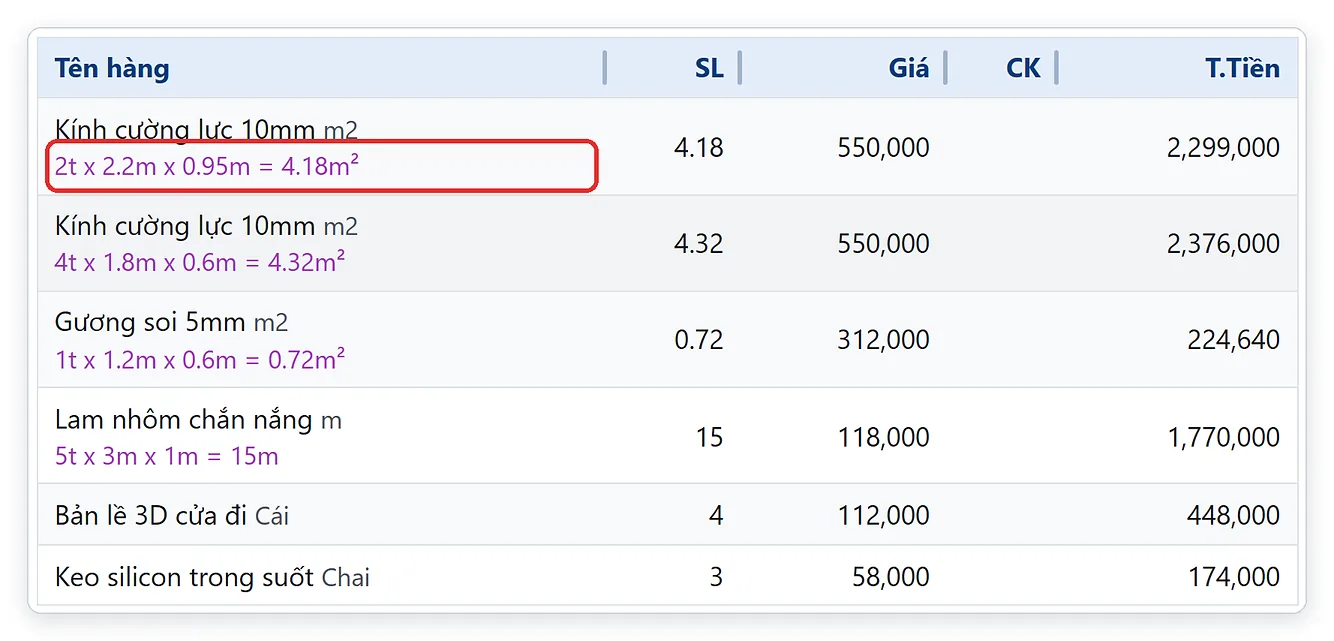Click the 118,000 price cell
1334x641 pixels.
pos(883,437)
